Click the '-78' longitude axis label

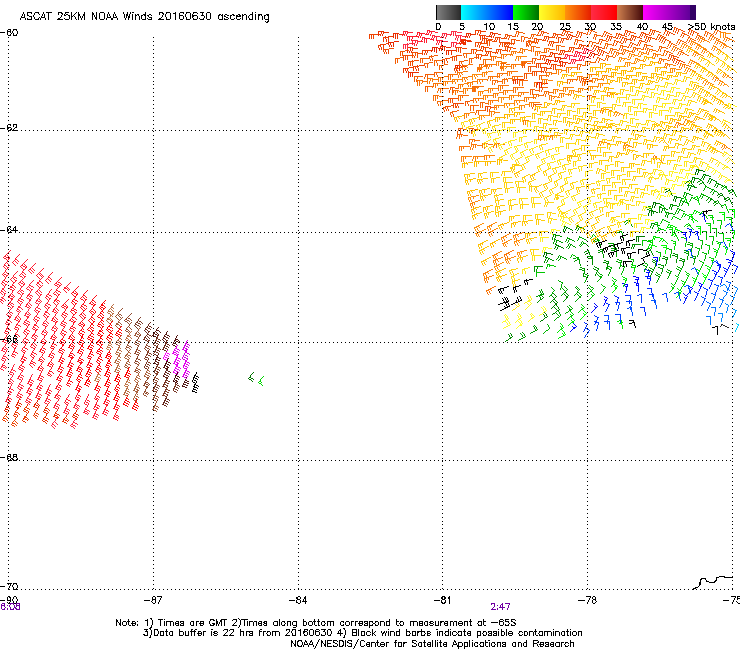(588, 600)
